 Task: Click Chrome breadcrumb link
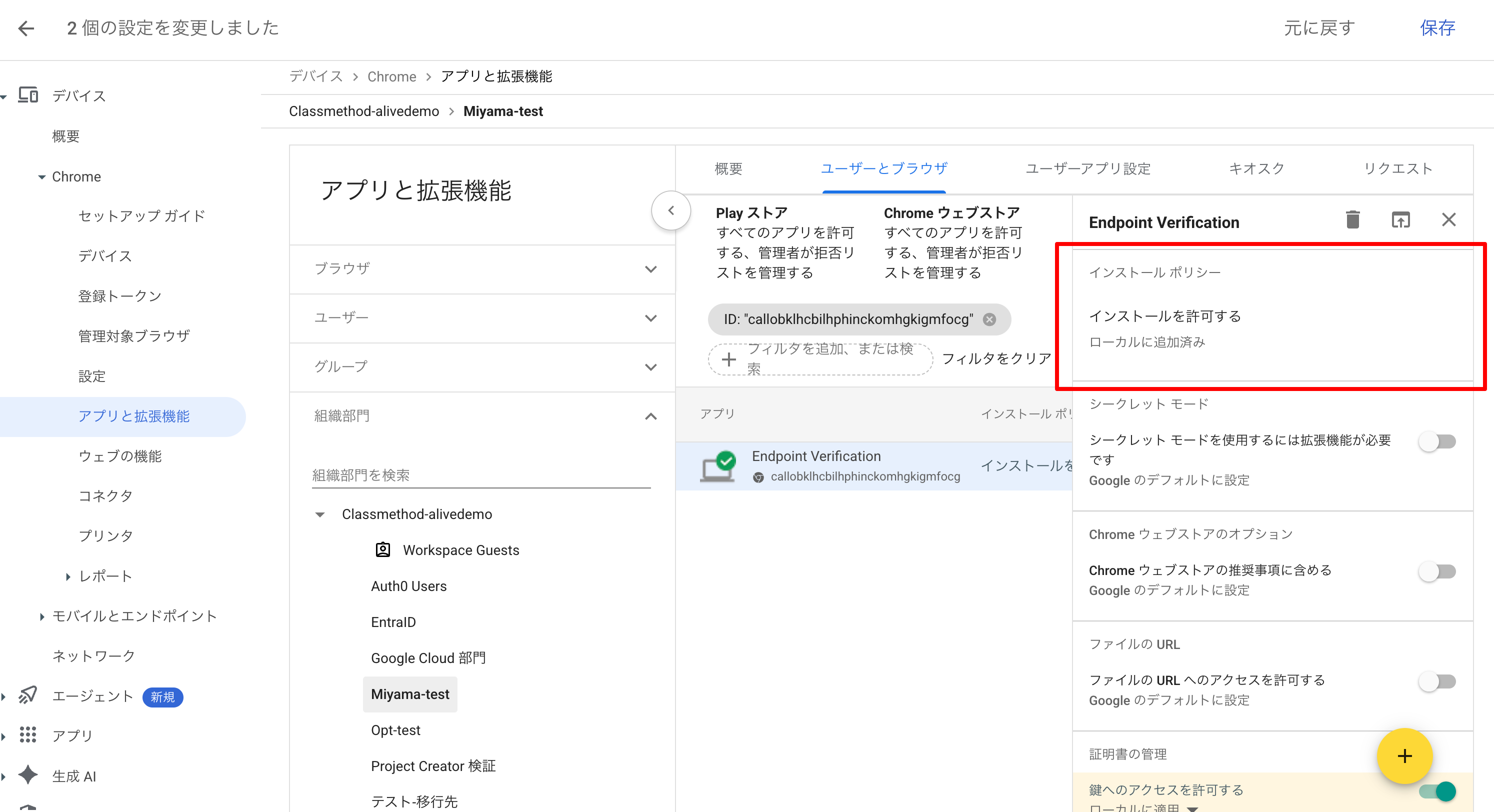click(x=391, y=76)
